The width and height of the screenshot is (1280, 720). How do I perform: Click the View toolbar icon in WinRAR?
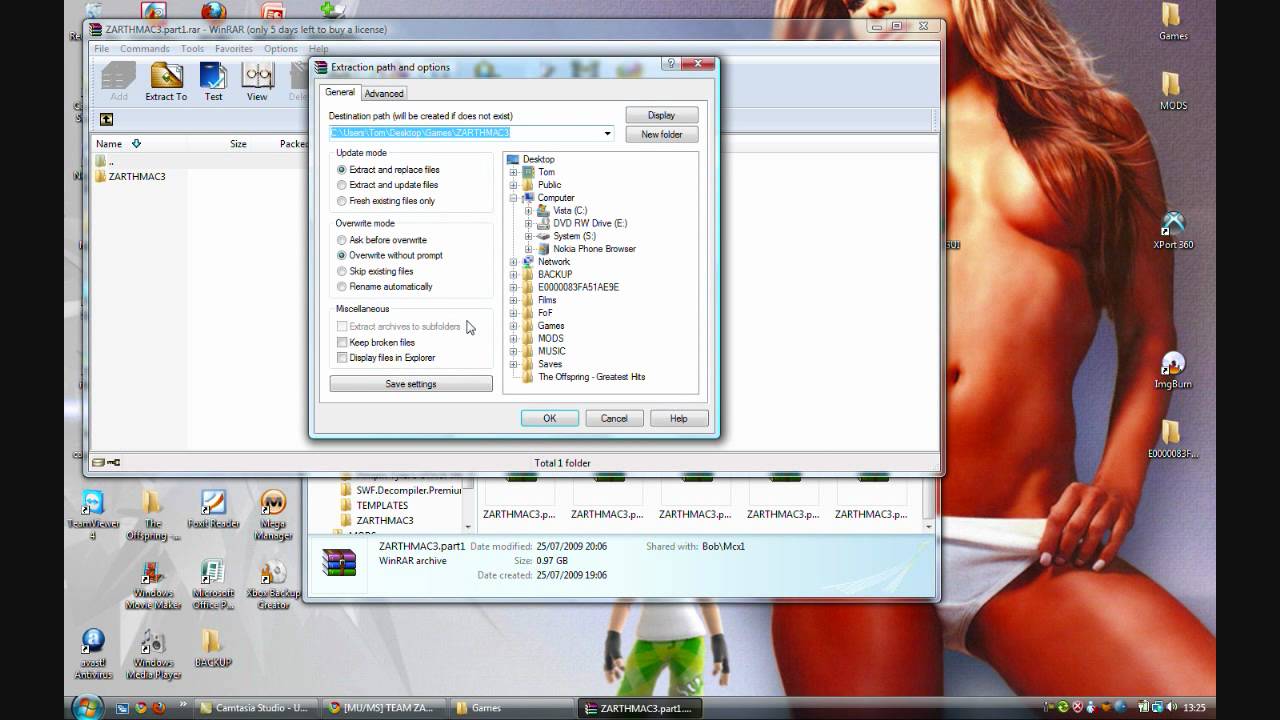tap(257, 82)
